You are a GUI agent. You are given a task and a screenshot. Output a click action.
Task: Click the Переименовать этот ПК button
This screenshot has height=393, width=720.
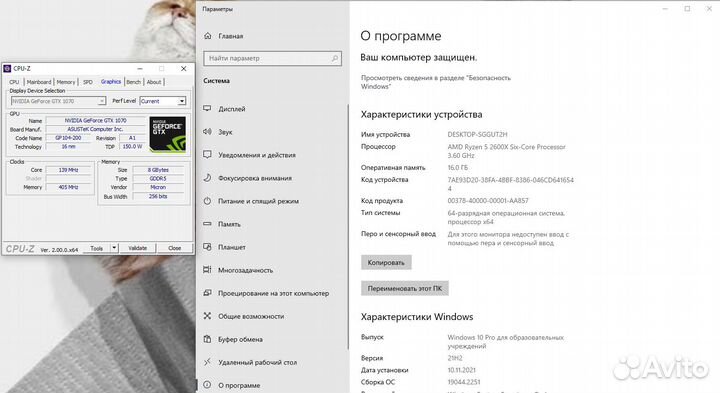click(405, 288)
